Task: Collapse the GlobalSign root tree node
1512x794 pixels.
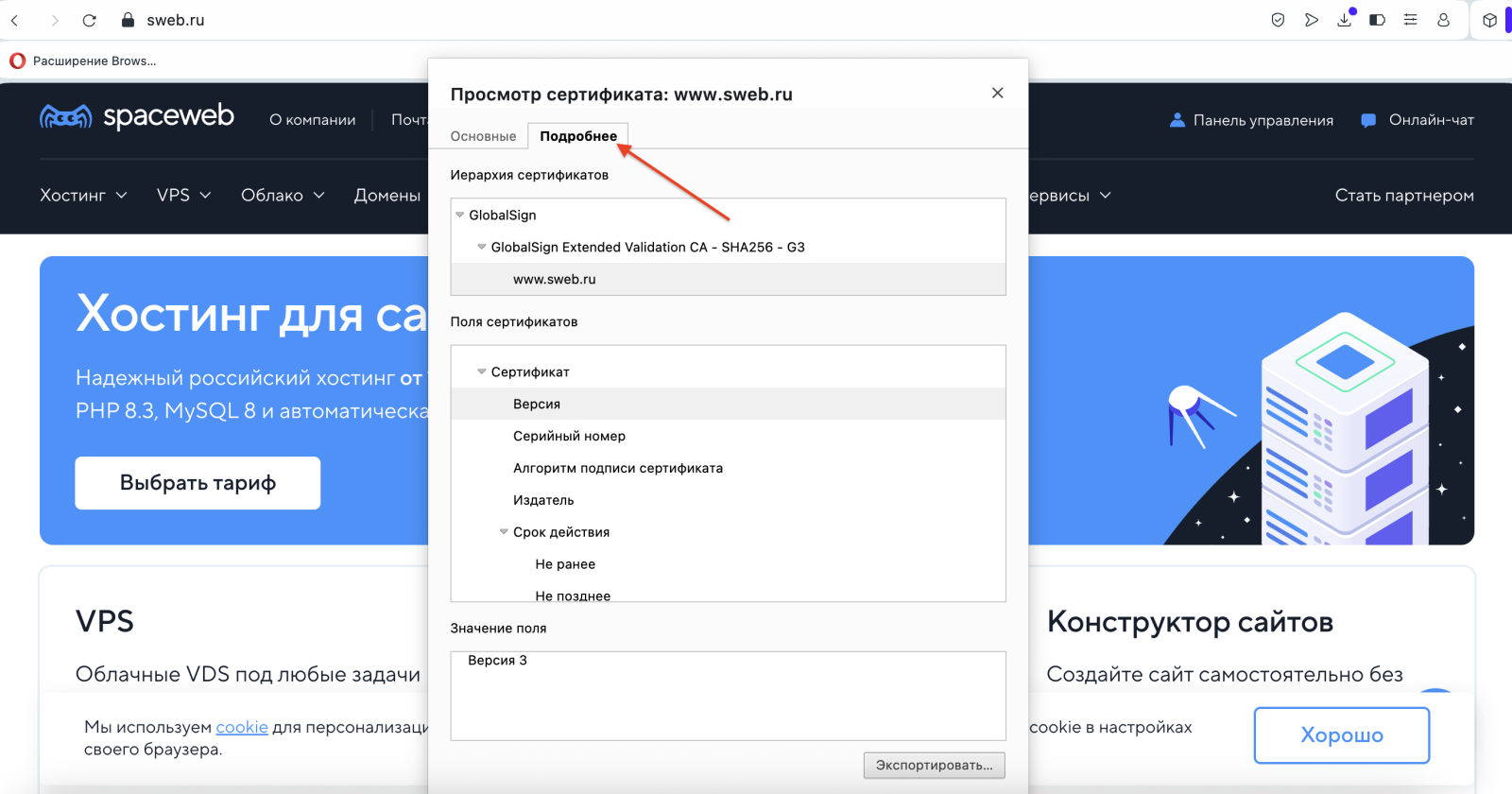Action: pyautogui.click(x=460, y=216)
